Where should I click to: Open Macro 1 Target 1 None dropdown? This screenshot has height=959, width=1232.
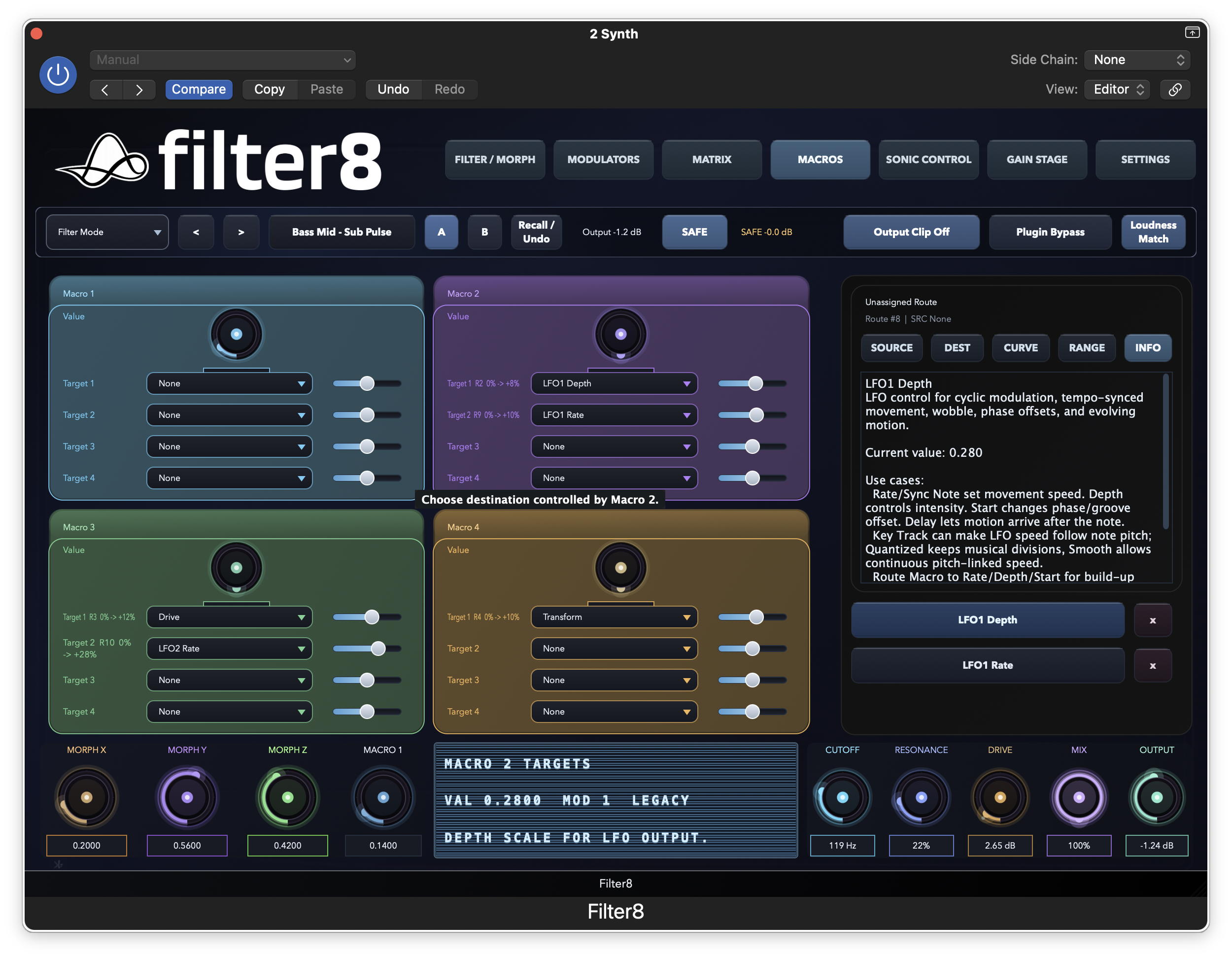[229, 383]
